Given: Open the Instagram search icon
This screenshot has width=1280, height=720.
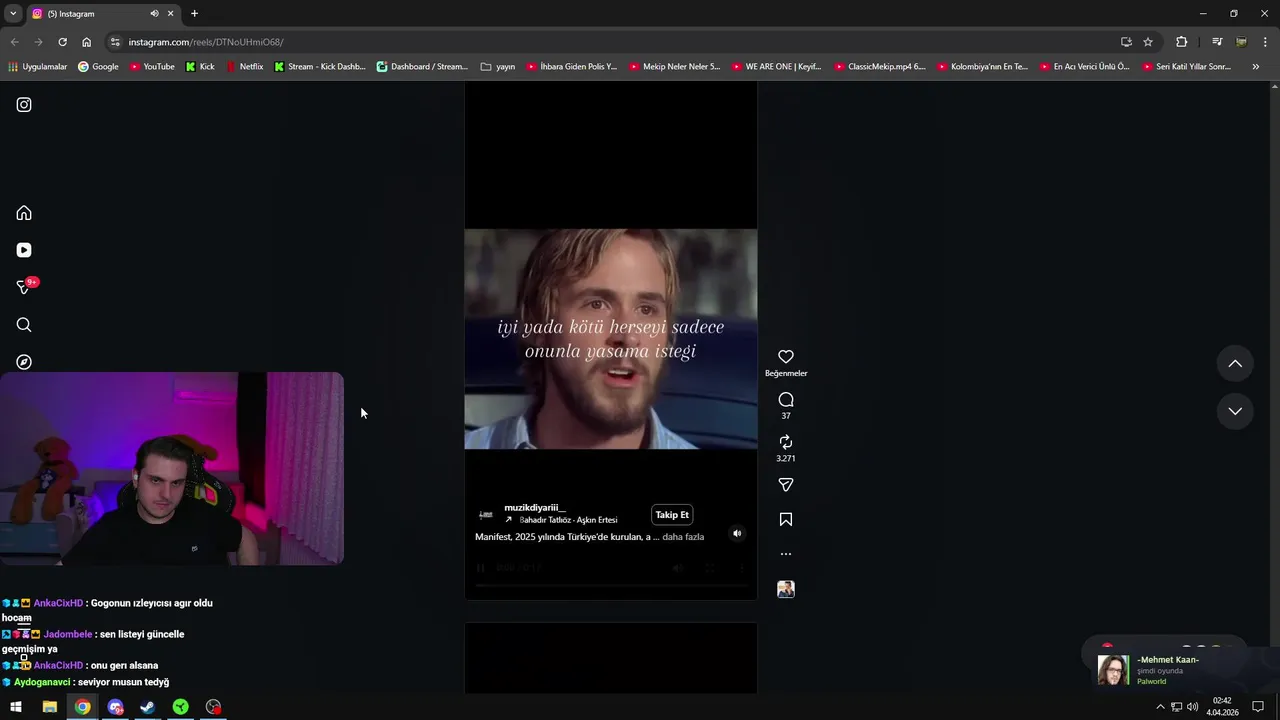Looking at the screenshot, I should [x=24, y=325].
